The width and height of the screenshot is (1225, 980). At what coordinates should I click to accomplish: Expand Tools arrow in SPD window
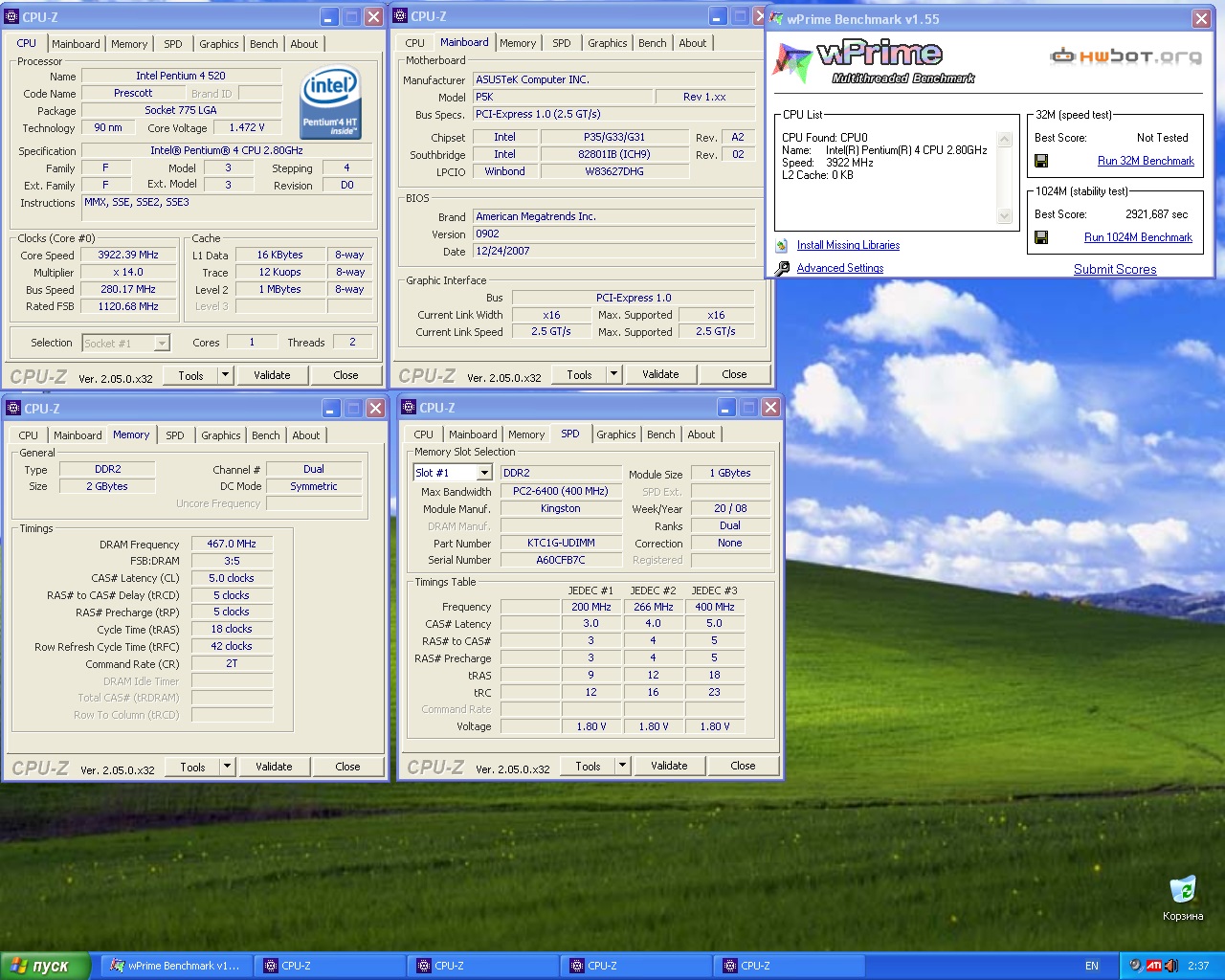[x=623, y=766]
